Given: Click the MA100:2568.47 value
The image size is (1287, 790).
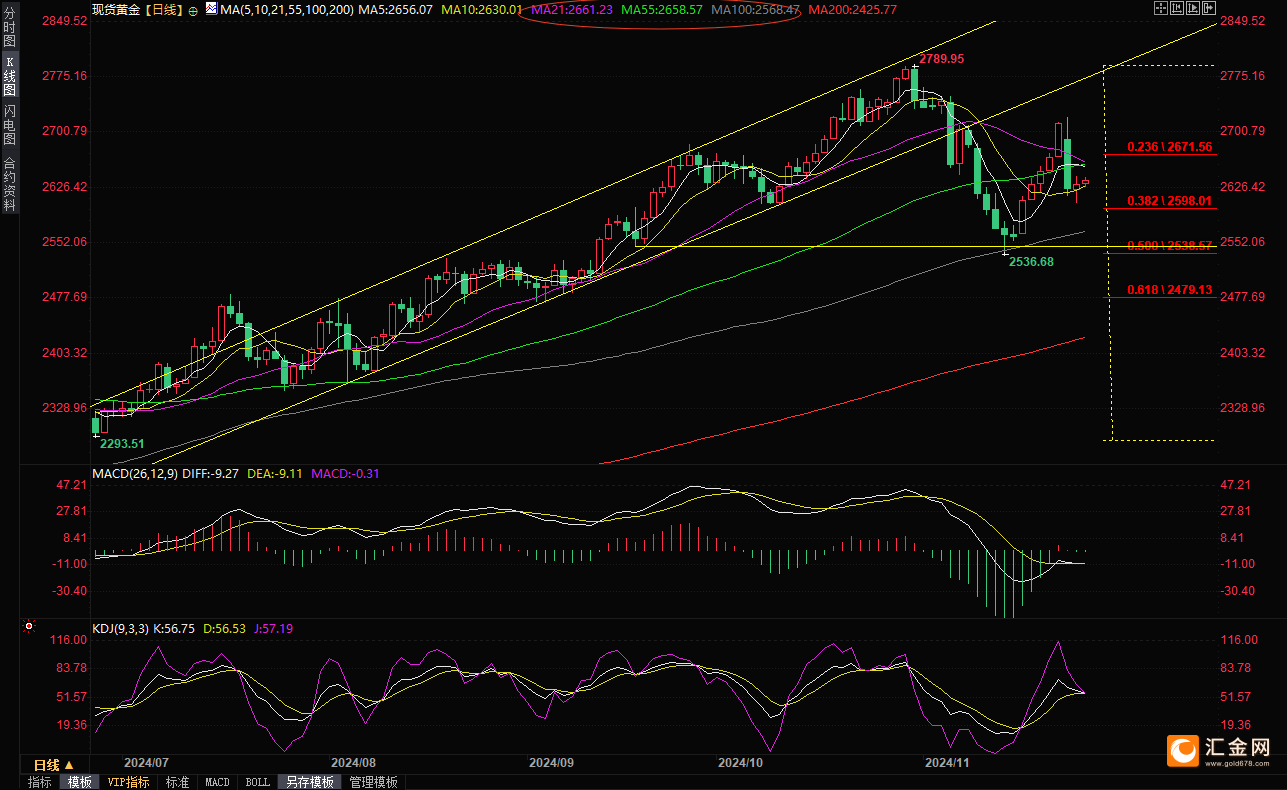Looking at the screenshot, I should pos(754,9).
